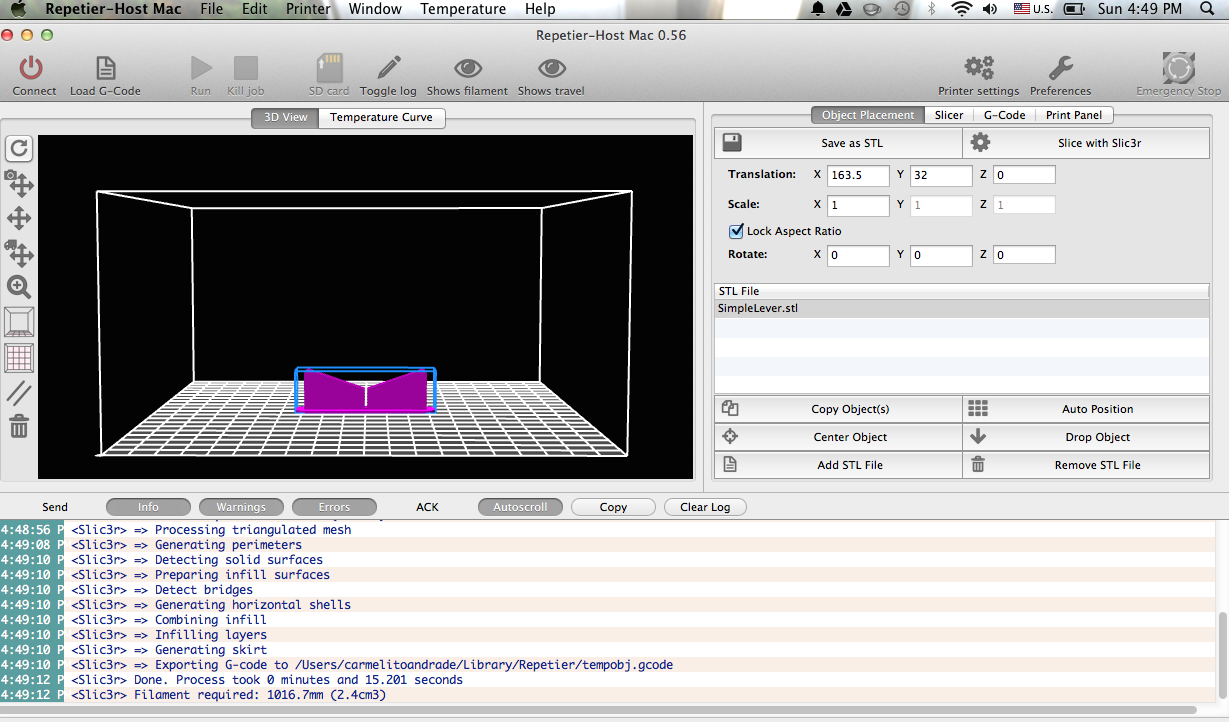Switch to the Slicer tab

tap(949, 115)
